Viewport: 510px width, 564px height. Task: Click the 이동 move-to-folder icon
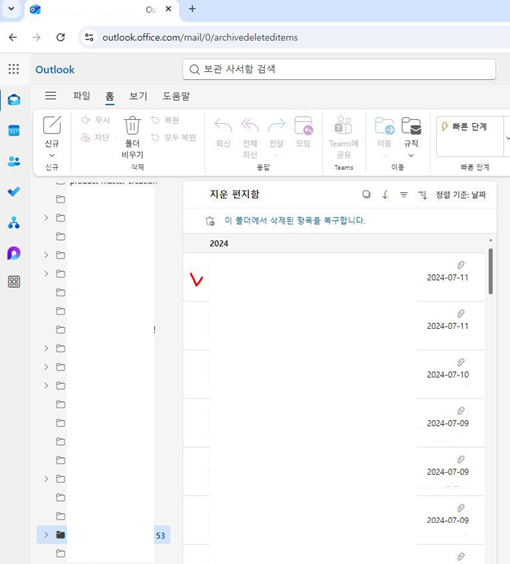pos(384,125)
